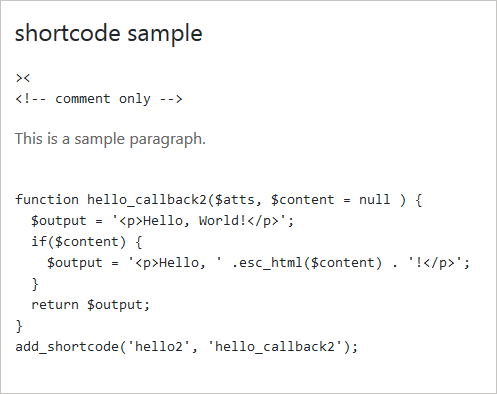Click 'This is a sample paragraph.' text

(110, 139)
